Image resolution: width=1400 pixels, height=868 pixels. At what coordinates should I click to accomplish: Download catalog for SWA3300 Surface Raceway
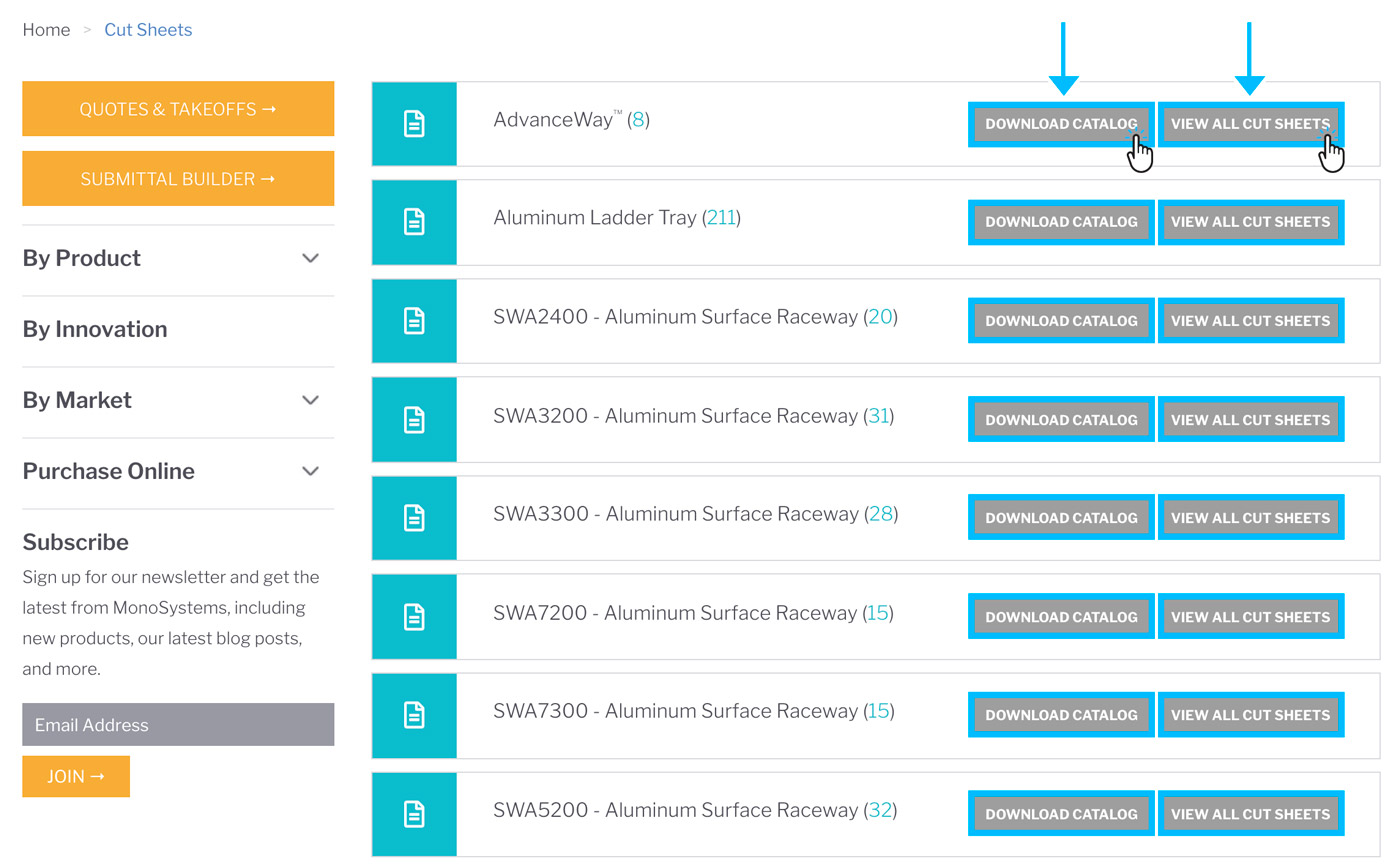(x=1061, y=518)
